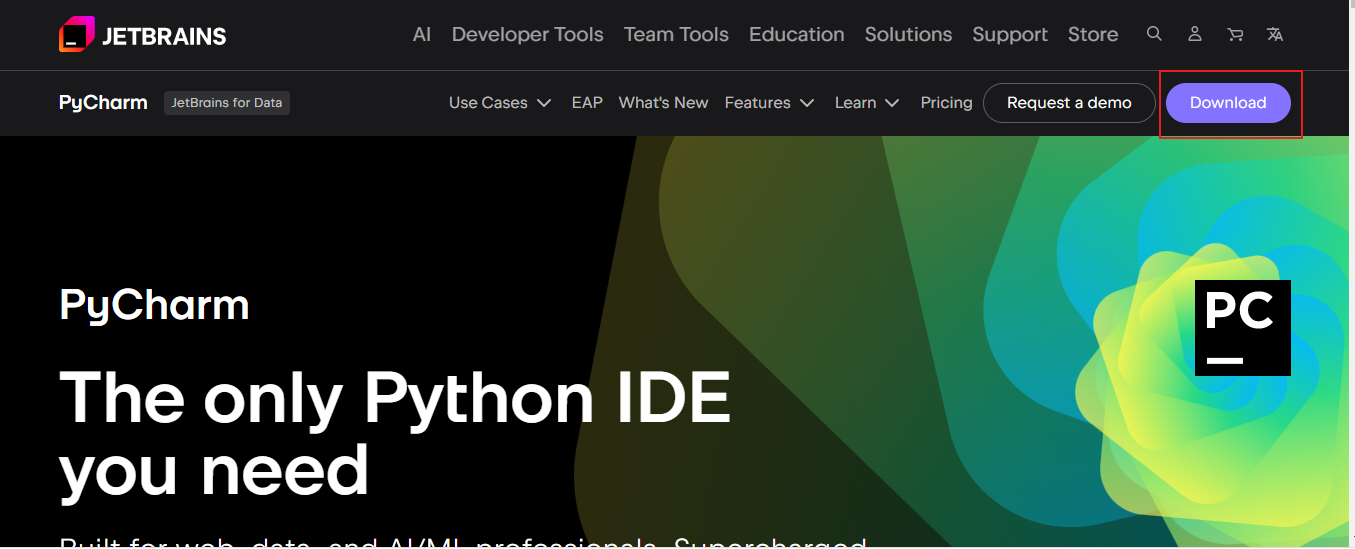Open the EAP link
This screenshot has width=1355, height=549.
pyautogui.click(x=587, y=103)
